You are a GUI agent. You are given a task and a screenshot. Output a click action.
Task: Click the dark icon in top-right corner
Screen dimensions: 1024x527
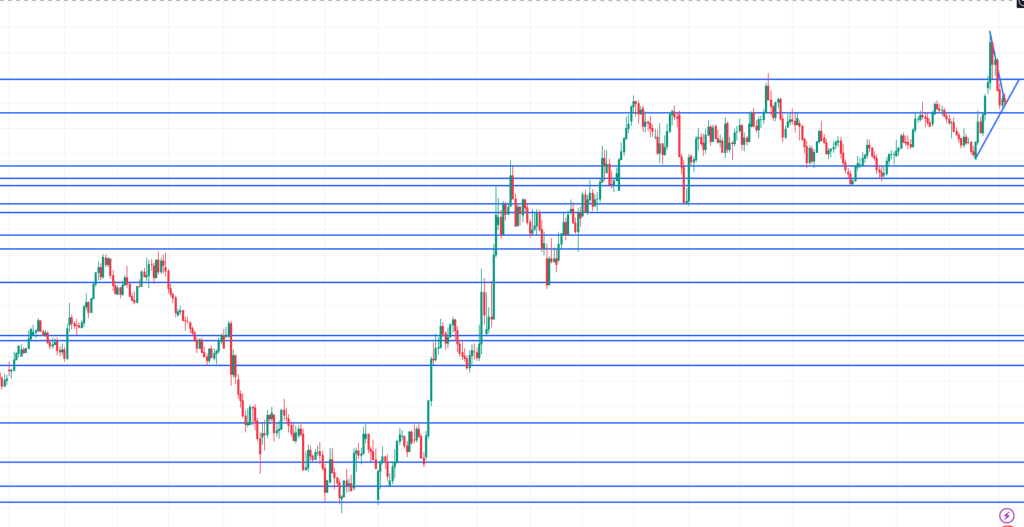click(1019, 4)
